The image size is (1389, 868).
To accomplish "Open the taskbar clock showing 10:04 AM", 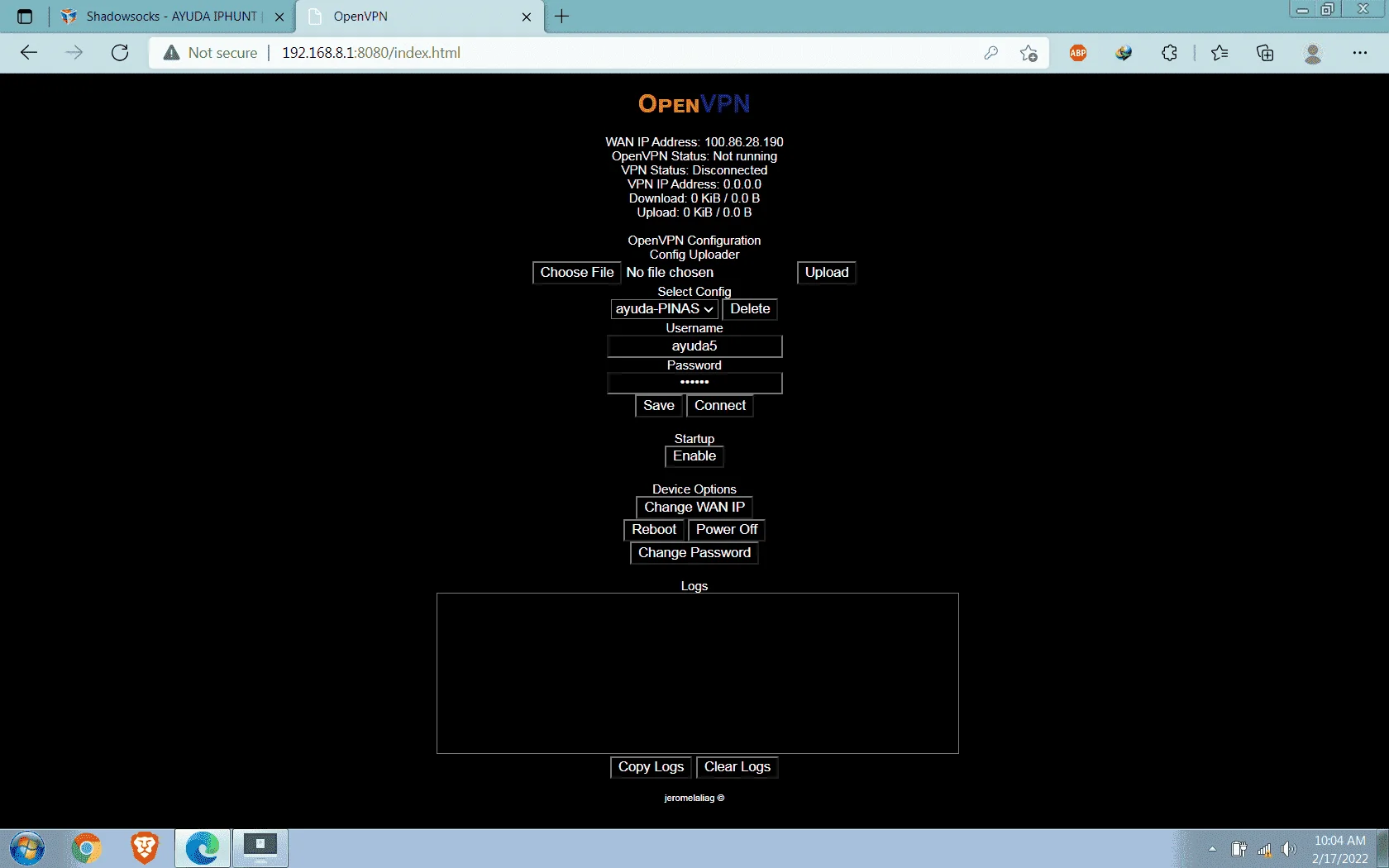I will coord(1340,849).
